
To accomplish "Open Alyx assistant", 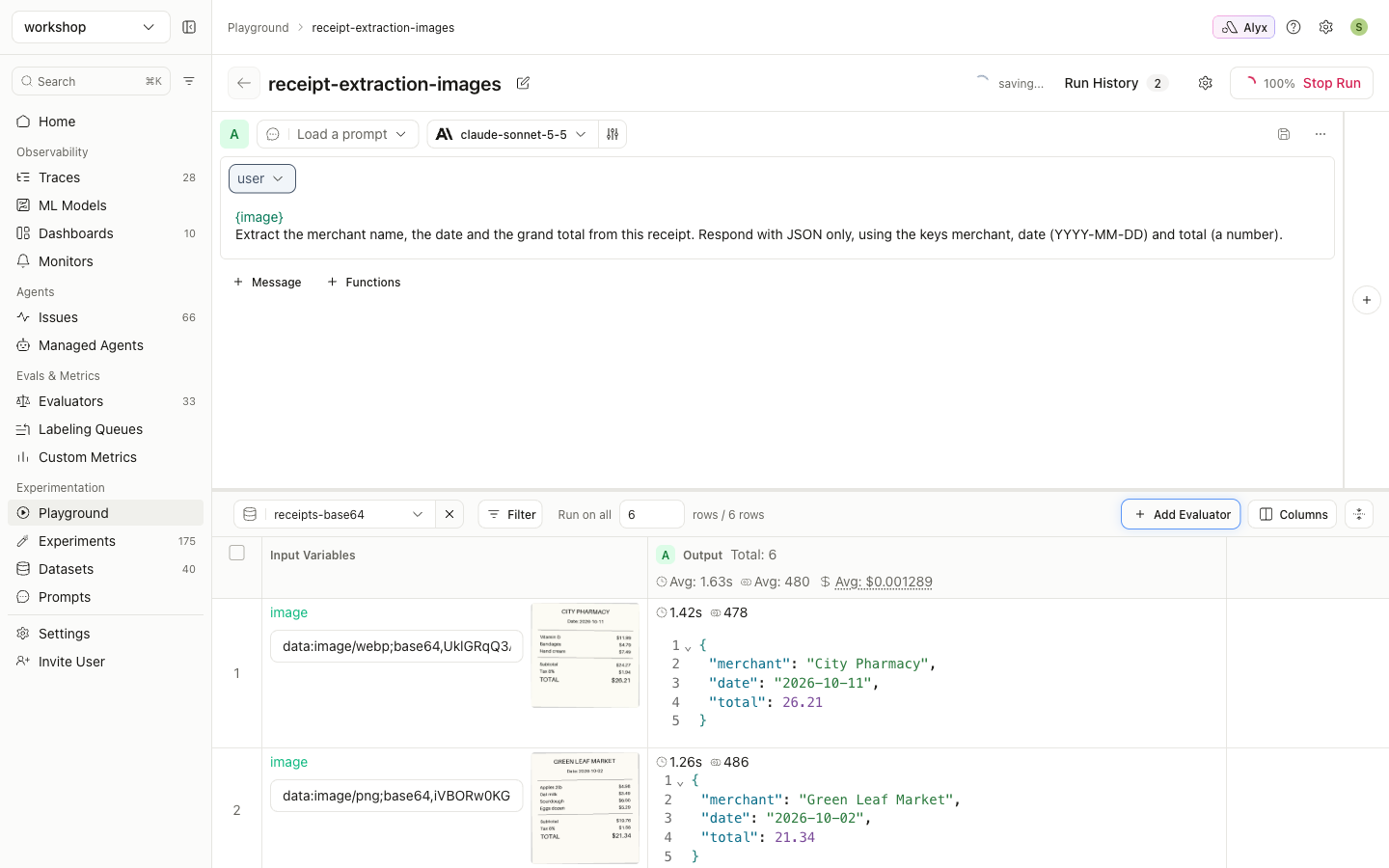I will [x=1243, y=27].
